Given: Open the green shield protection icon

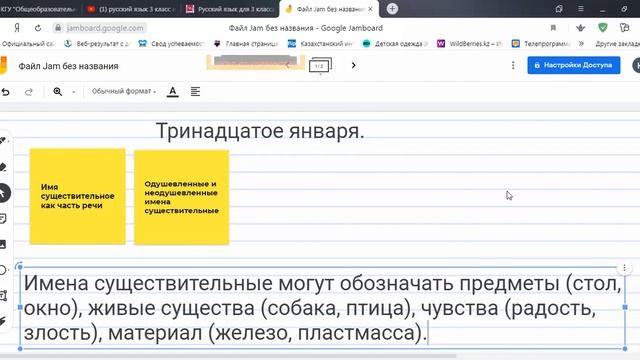Looking at the screenshot, I should tap(602, 27).
